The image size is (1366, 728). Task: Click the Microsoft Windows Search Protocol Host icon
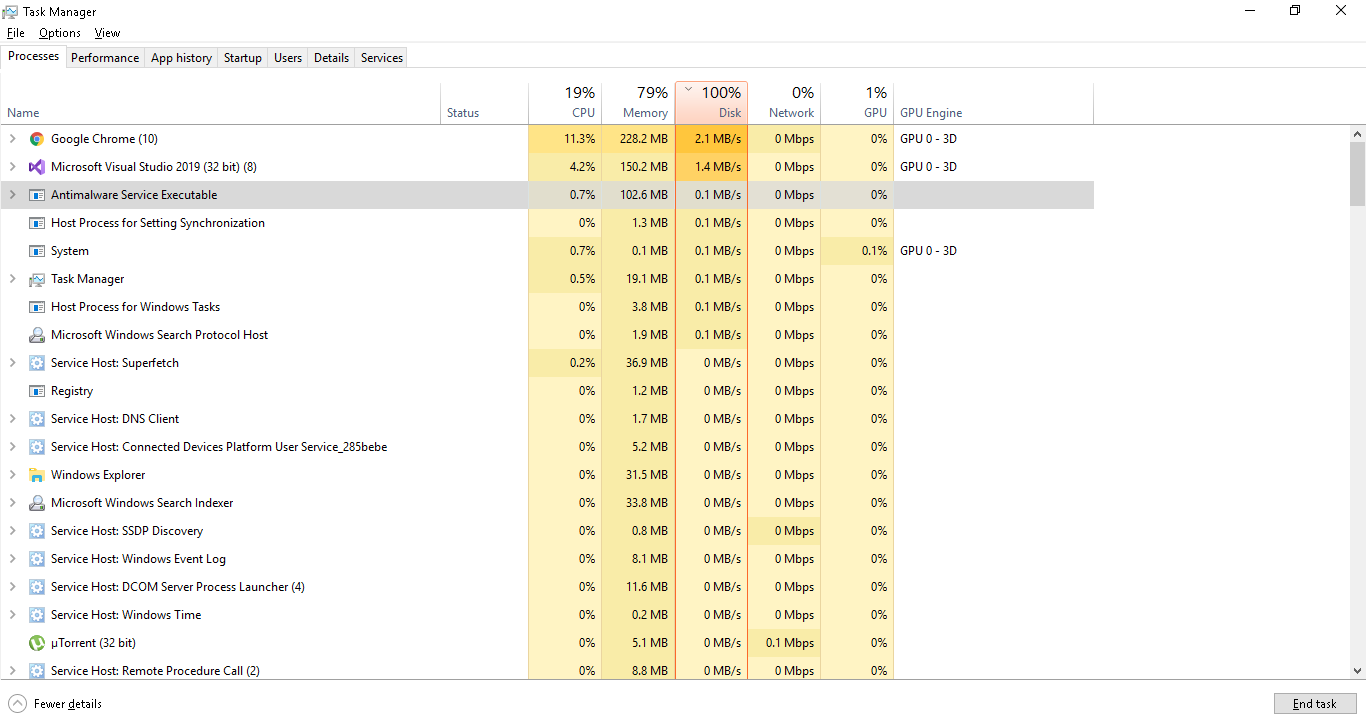coord(37,335)
